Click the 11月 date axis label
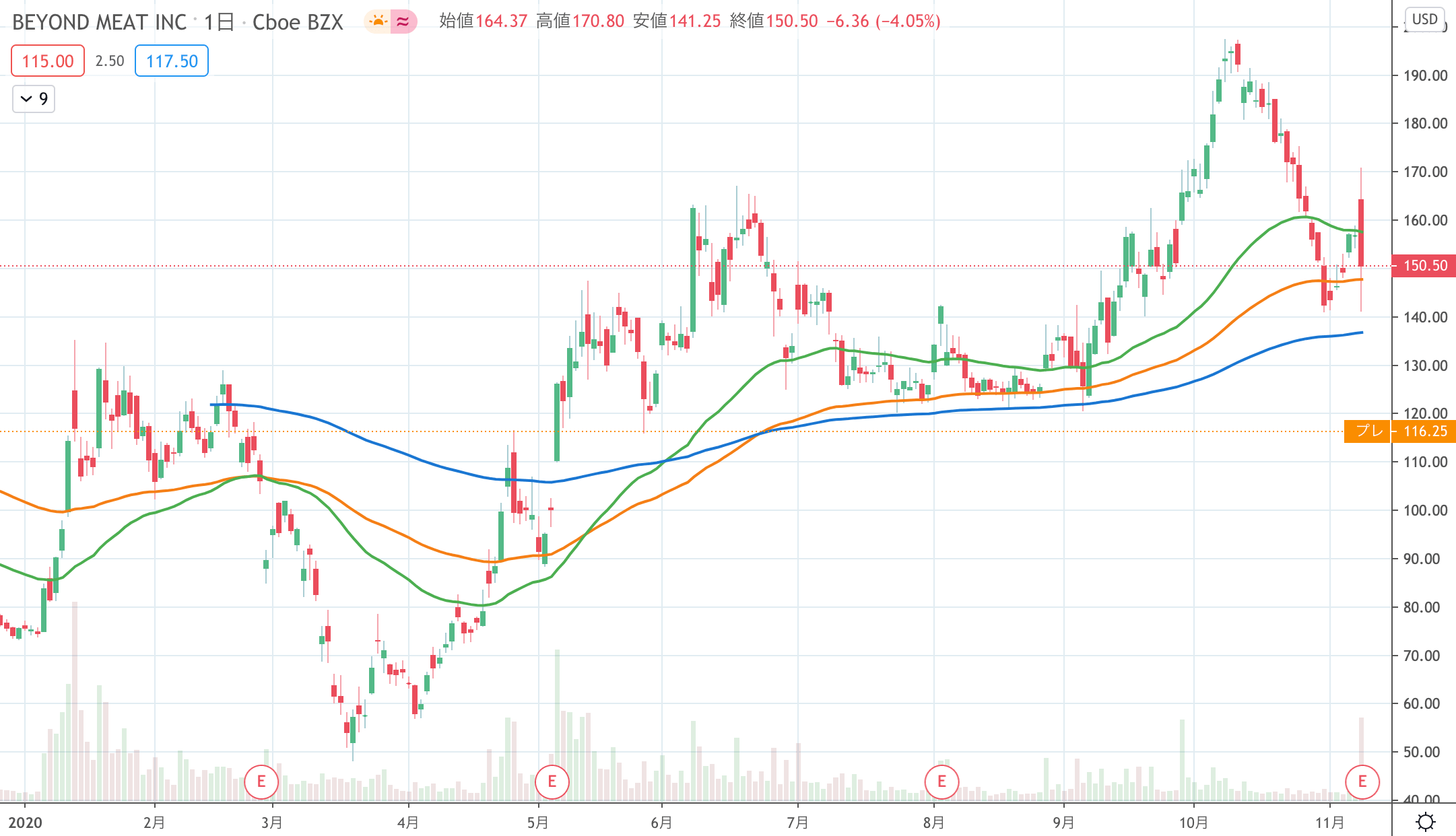 pyautogui.click(x=1329, y=823)
